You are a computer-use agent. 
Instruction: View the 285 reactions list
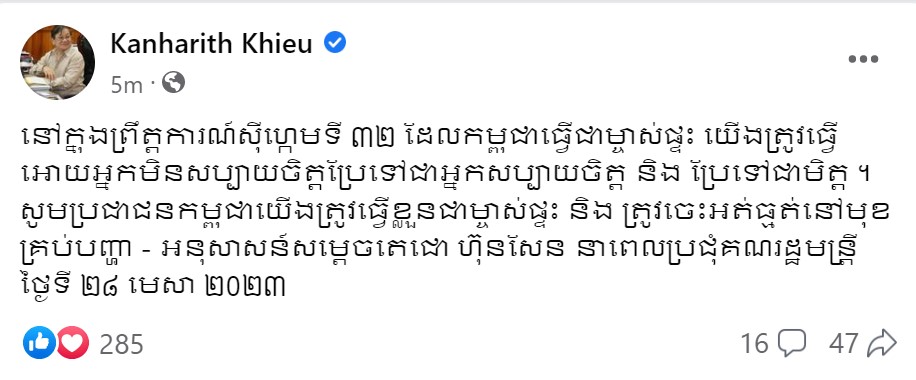121,344
